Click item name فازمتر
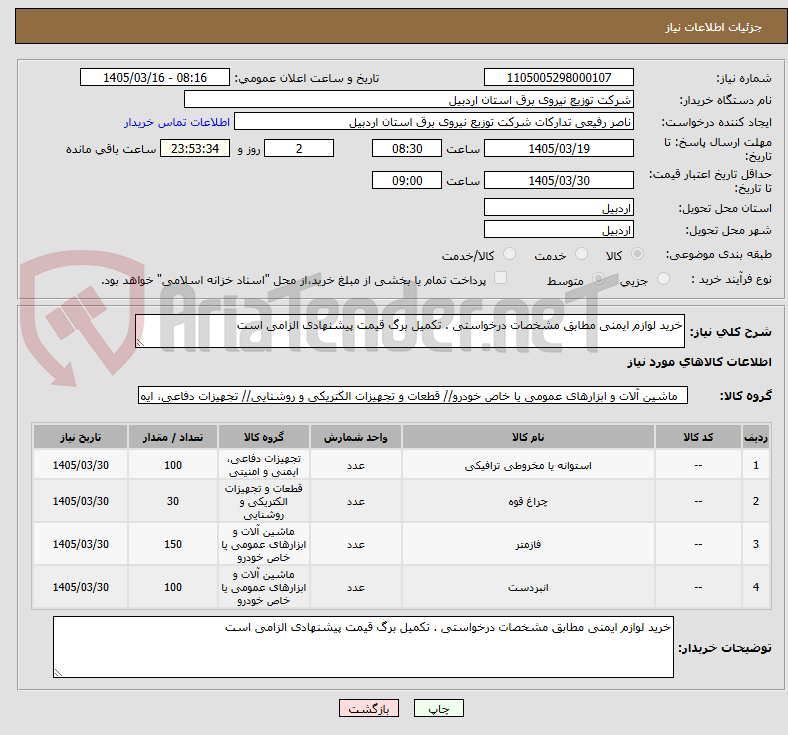Viewport: 788px width, 735px height. (528, 544)
